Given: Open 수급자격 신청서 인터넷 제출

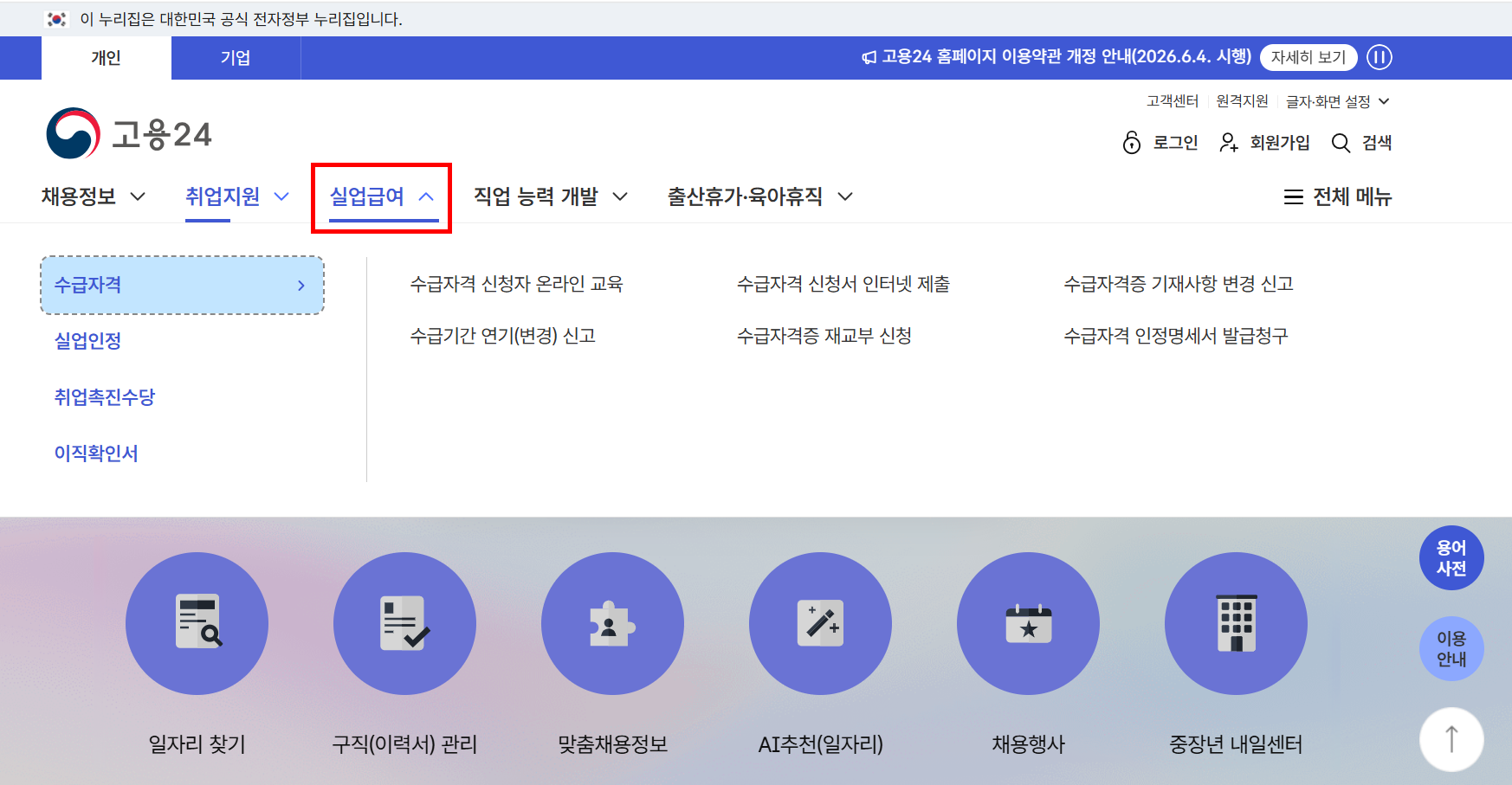Looking at the screenshot, I should click(843, 284).
